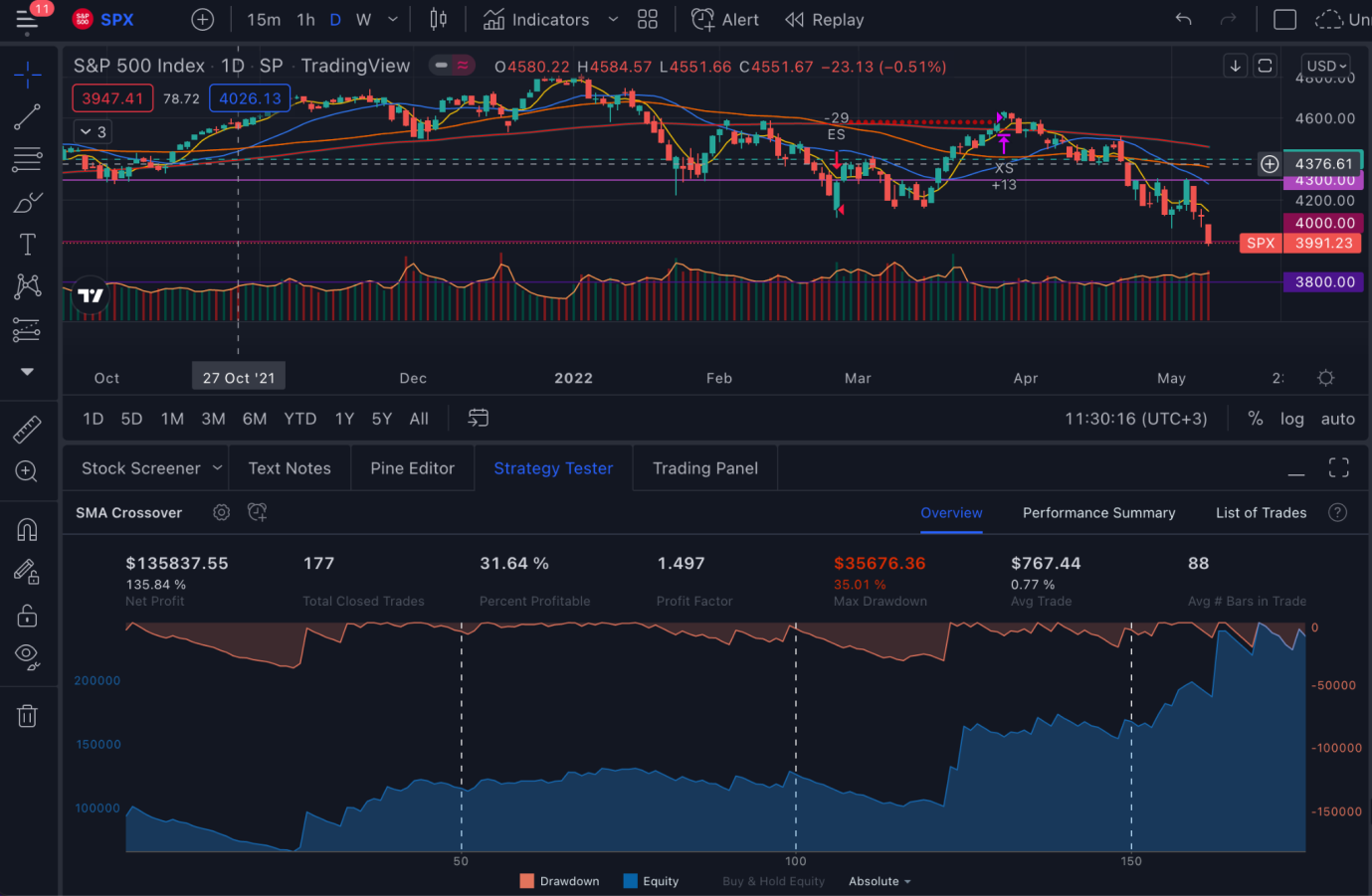Pick the Ruler measure tool

coord(27,430)
